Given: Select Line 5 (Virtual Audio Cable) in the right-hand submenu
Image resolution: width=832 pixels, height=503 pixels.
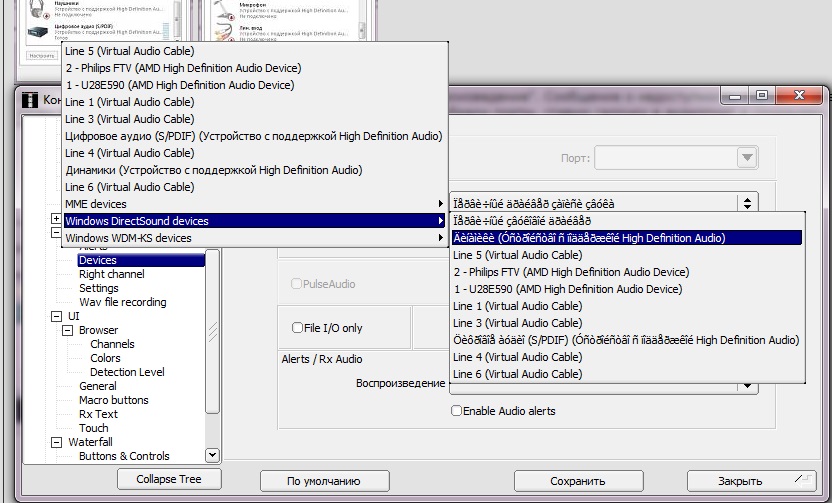Looking at the screenshot, I should (x=517, y=255).
